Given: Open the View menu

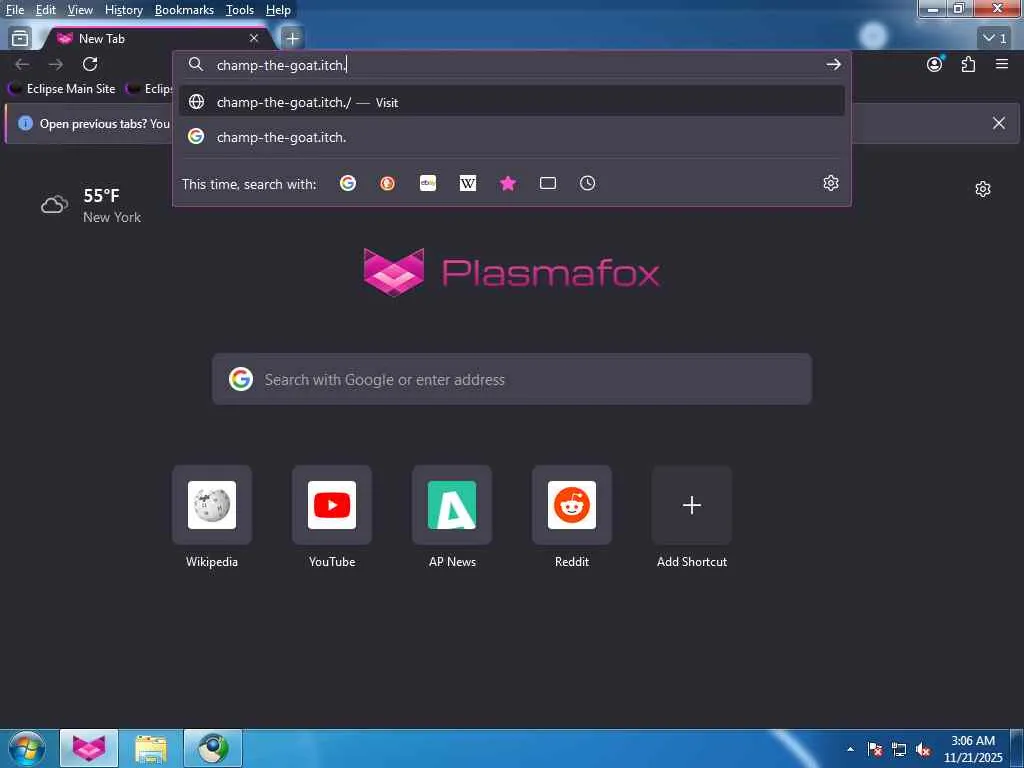Looking at the screenshot, I should 80,10.
